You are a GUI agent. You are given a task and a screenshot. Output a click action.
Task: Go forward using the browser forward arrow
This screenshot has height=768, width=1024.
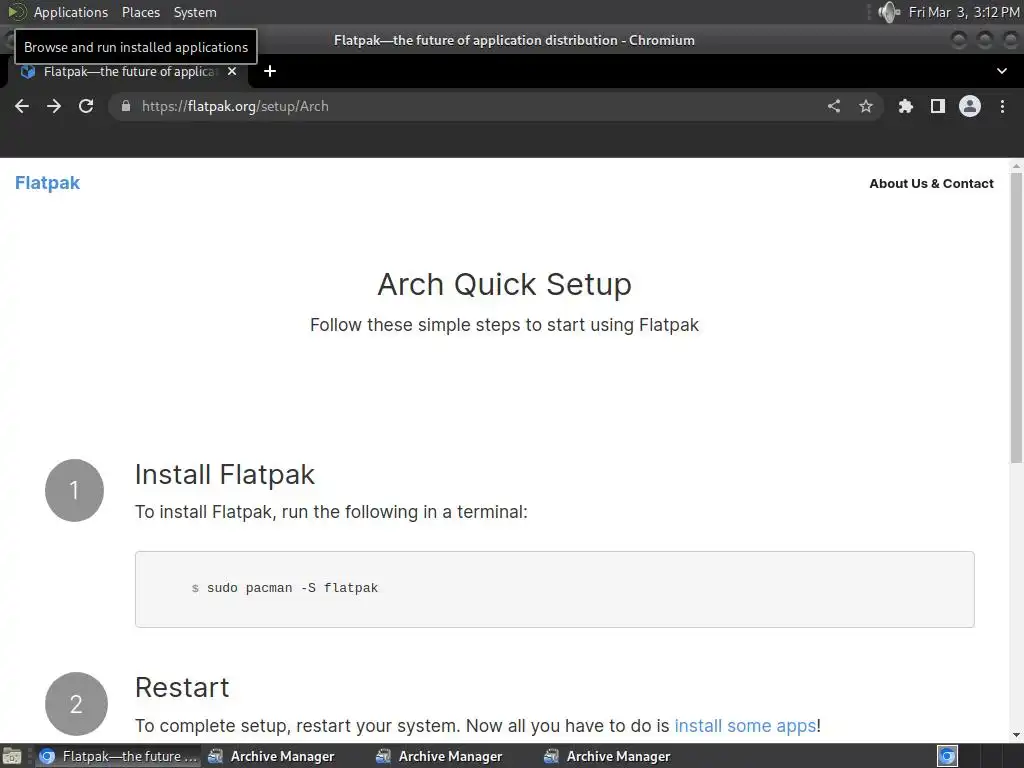coord(54,106)
